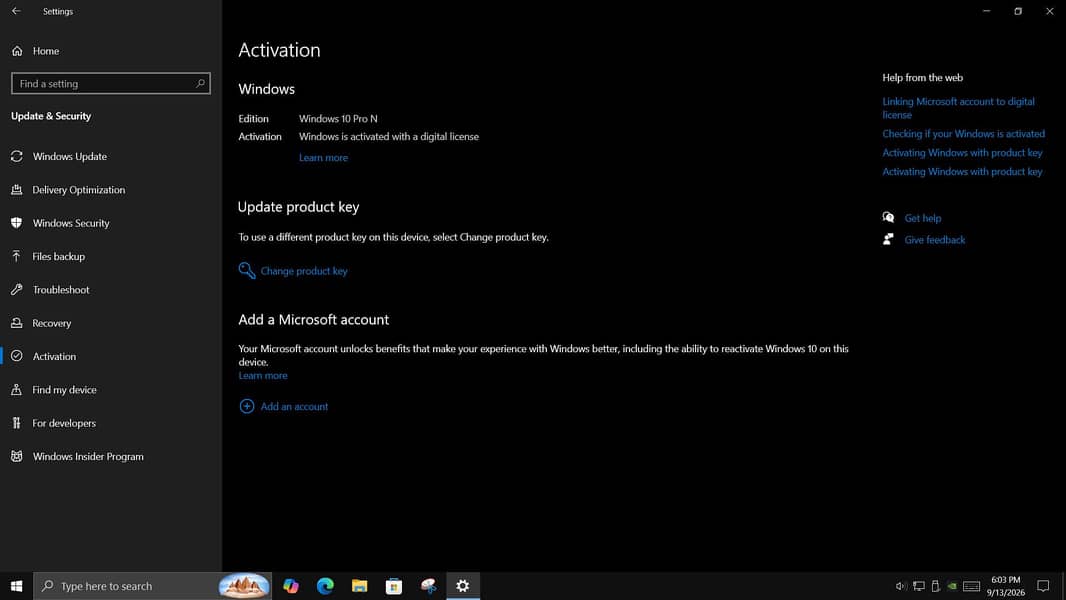This screenshot has height=600, width=1066.
Task: Open first Activating Windows with product key link
Action: click(962, 153)
